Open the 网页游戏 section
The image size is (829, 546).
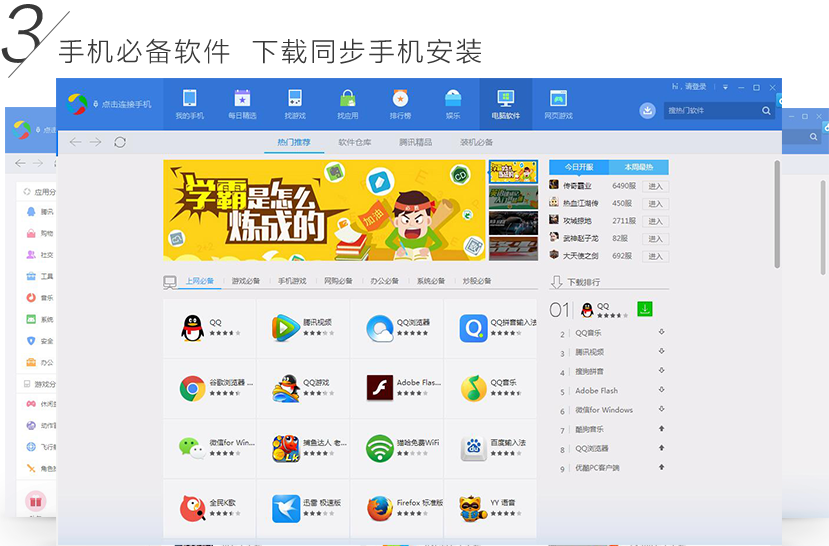pyautogui.click(x=558, y=104)
